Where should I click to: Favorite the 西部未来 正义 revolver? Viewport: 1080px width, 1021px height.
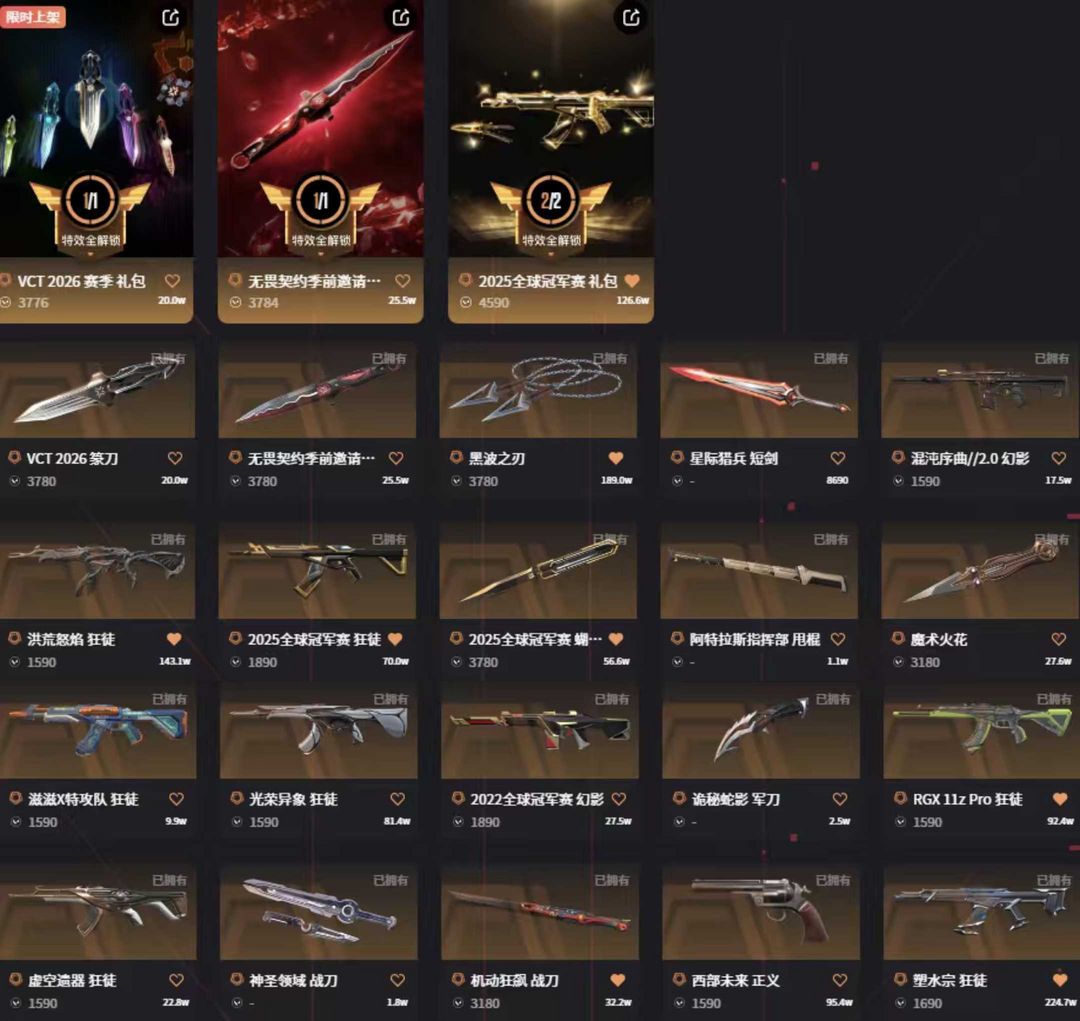tap(840, 980)
